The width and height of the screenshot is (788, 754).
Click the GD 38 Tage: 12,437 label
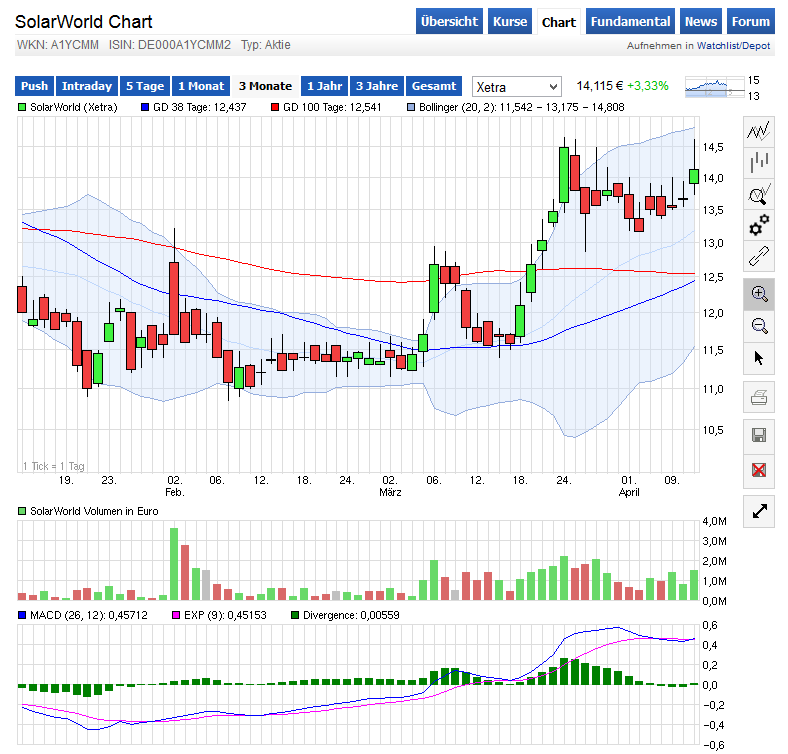(200, 107)
